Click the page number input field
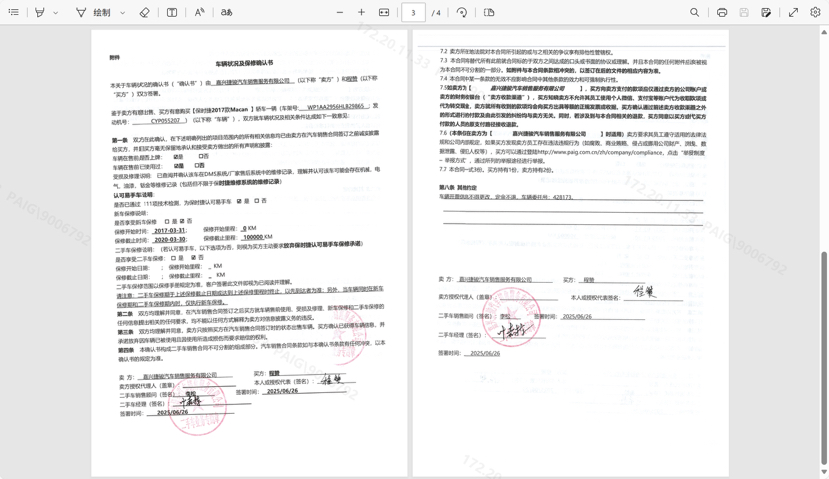 point(413,13)
